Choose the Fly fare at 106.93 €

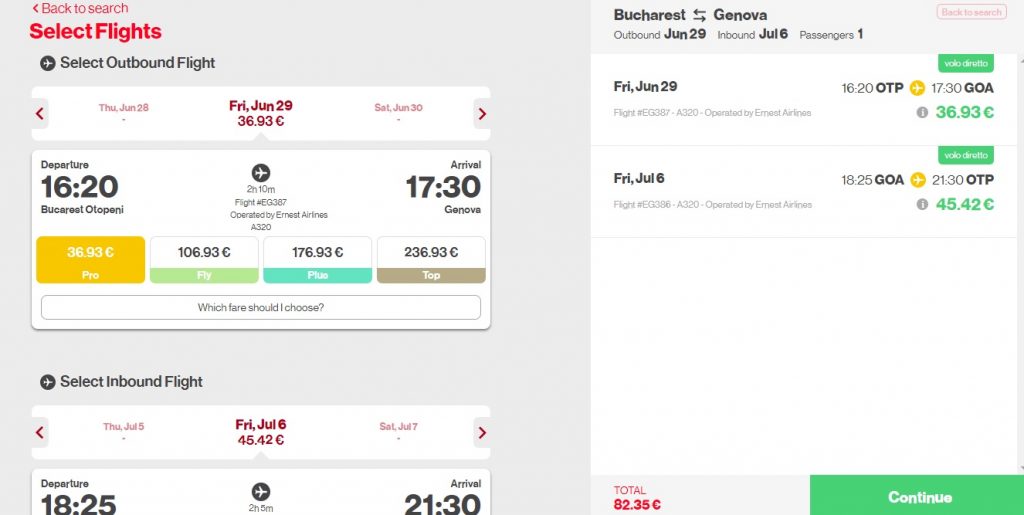[x=204, y=260]
